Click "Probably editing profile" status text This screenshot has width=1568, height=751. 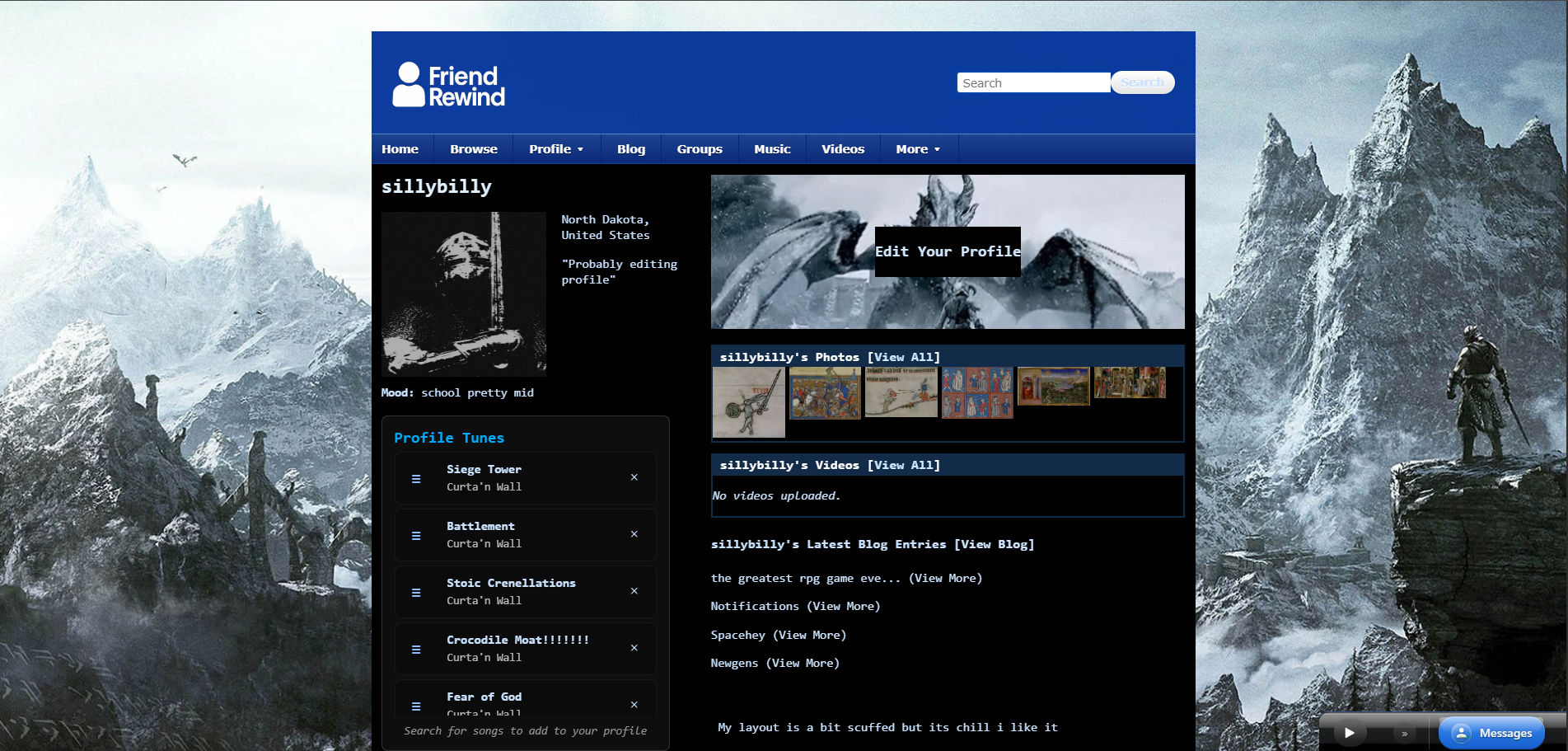click(620, 272)
